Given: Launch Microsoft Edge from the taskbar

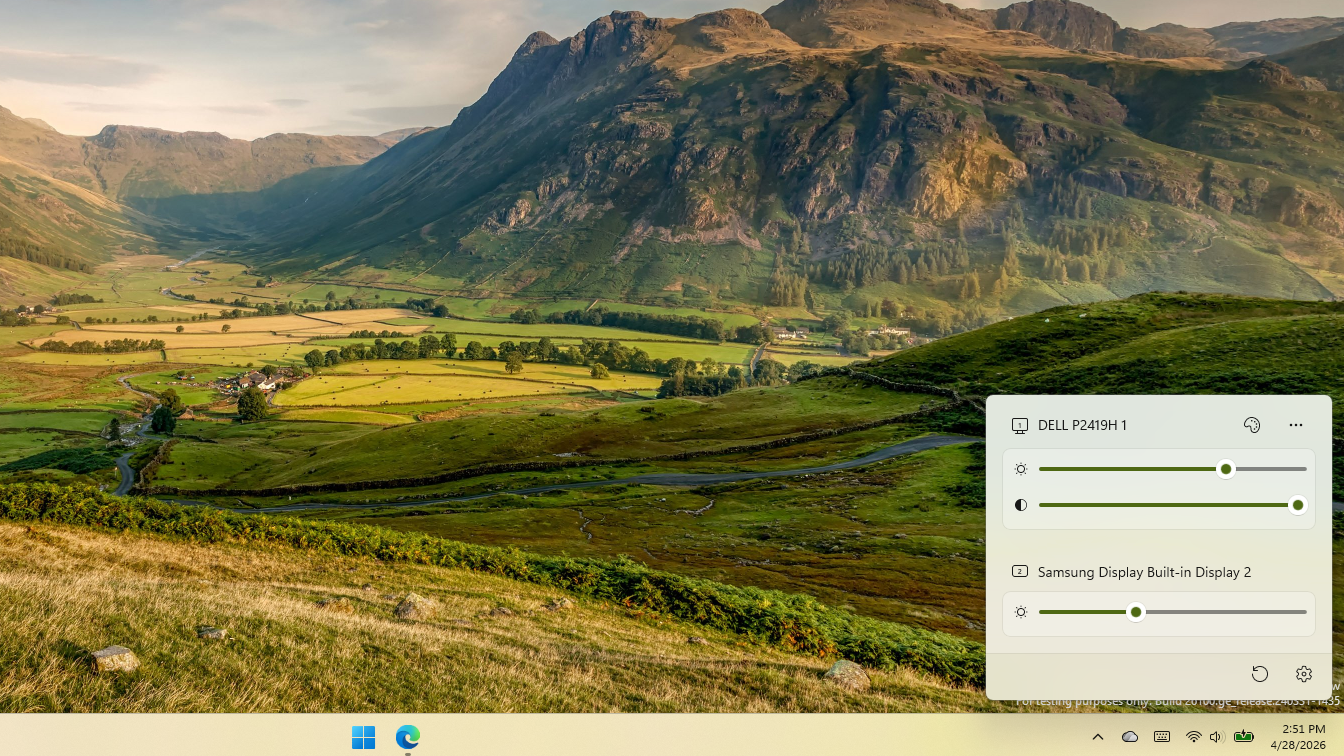Looking at the screenshot, I should 406,737.
